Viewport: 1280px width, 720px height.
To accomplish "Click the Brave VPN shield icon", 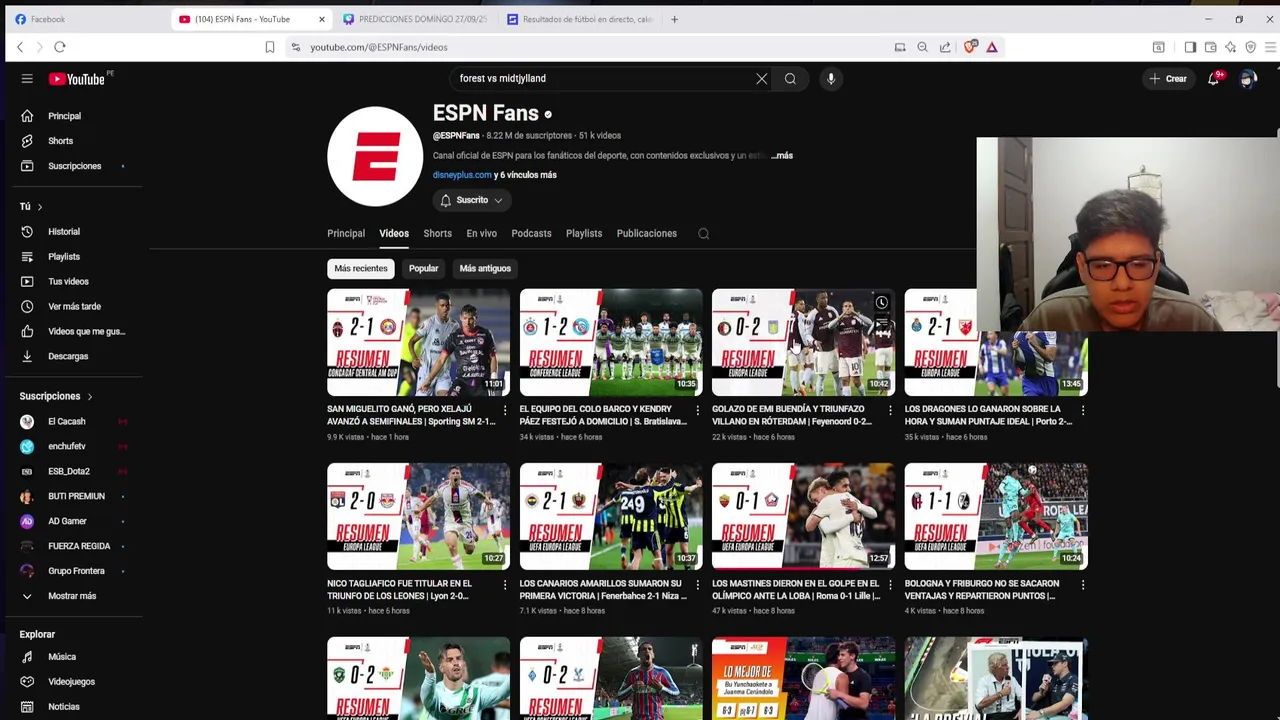I will (x=1250, y=47).
